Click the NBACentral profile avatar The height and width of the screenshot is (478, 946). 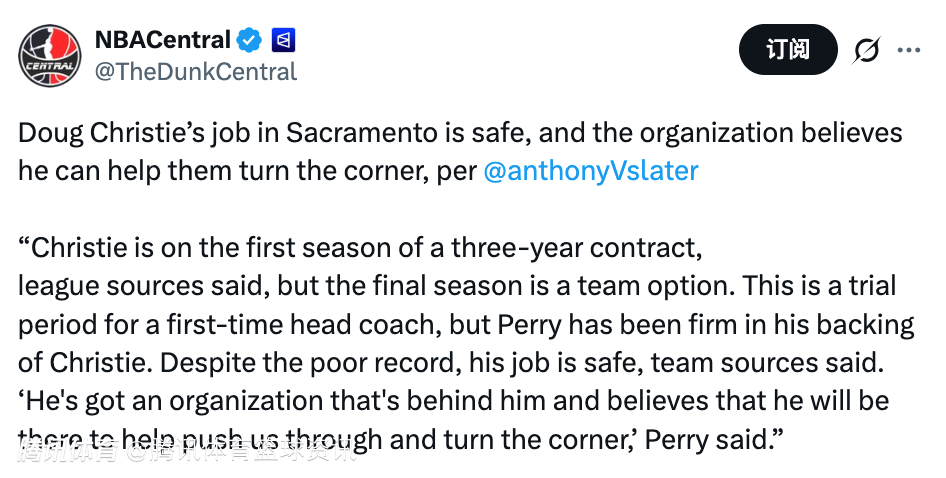pyautogui.click(x=50, y=55)
